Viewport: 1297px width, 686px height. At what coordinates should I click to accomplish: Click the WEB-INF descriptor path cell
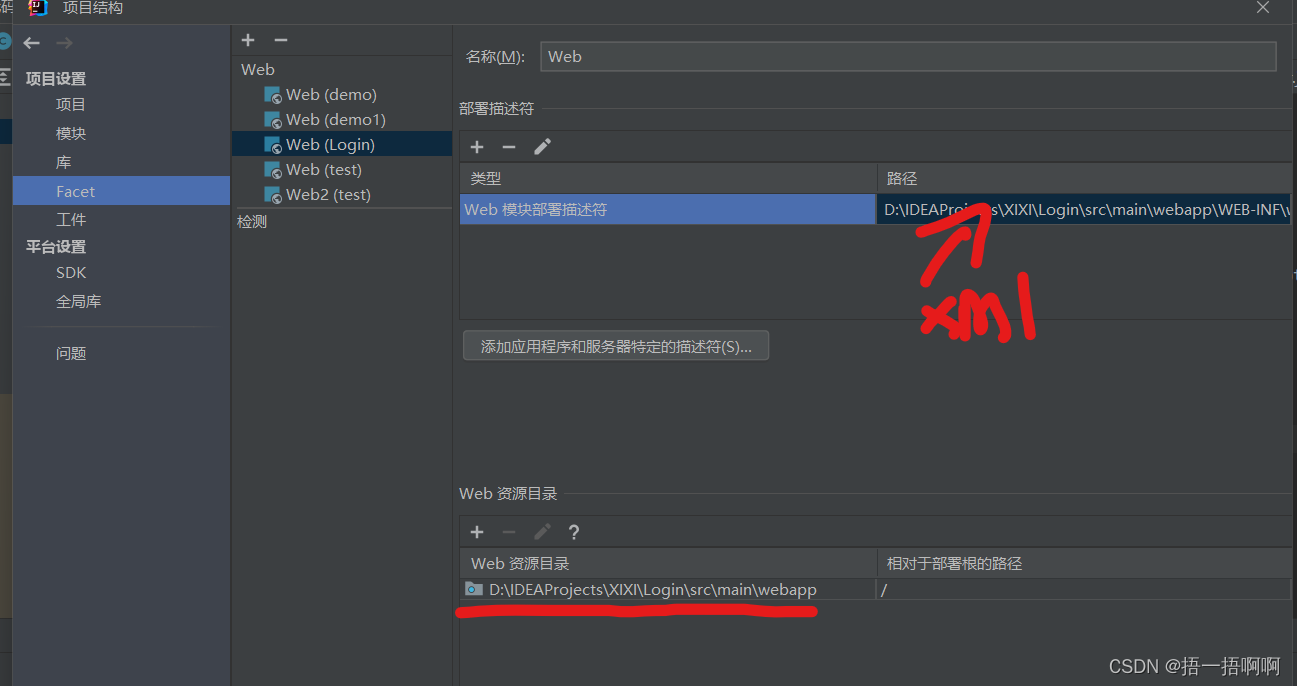pos(1085,210)
